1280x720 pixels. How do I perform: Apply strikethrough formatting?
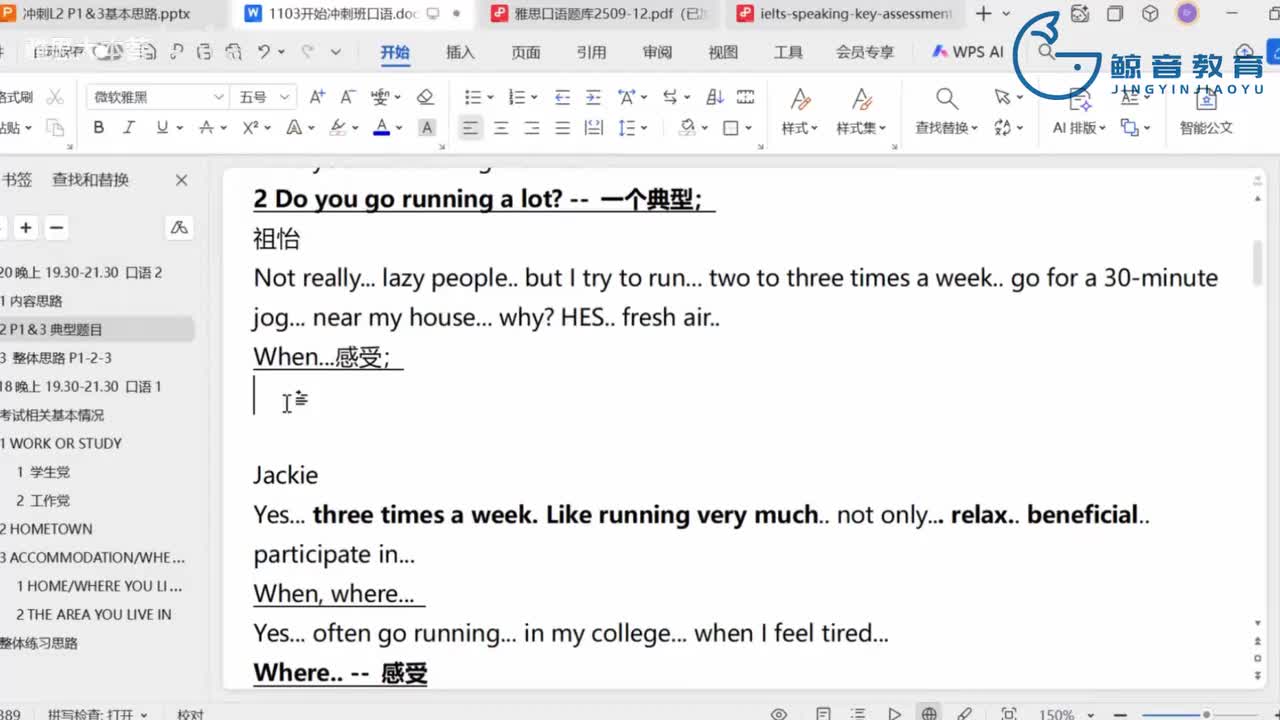tap(206, 128)
